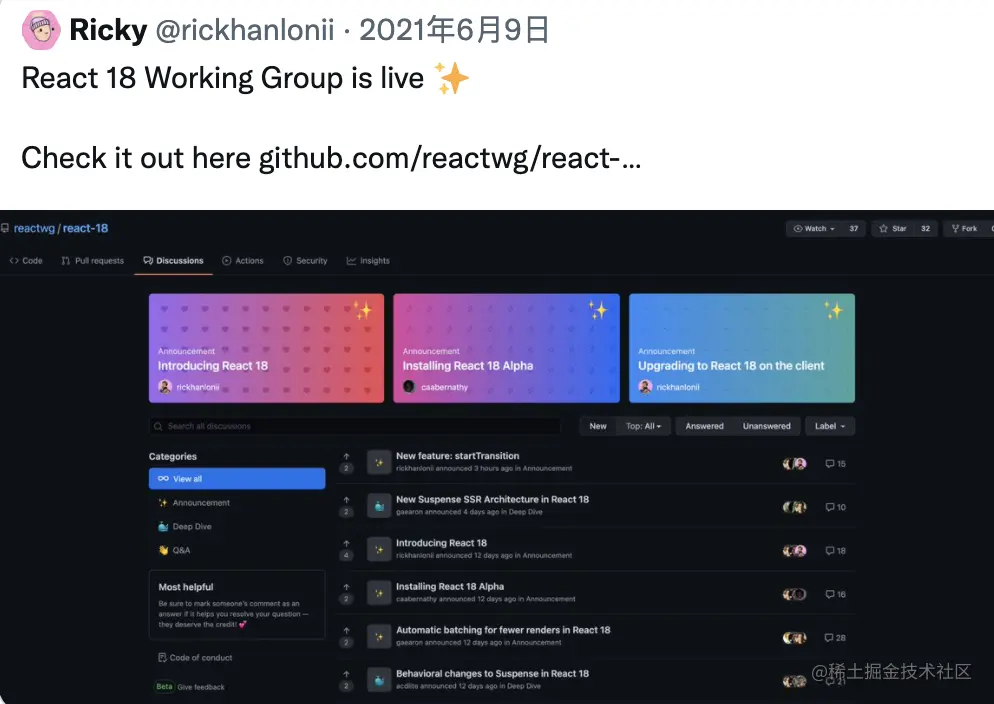Upvote the startTransition discussion arrow
This screenshot has height=704, width=994.
point(346,456)
